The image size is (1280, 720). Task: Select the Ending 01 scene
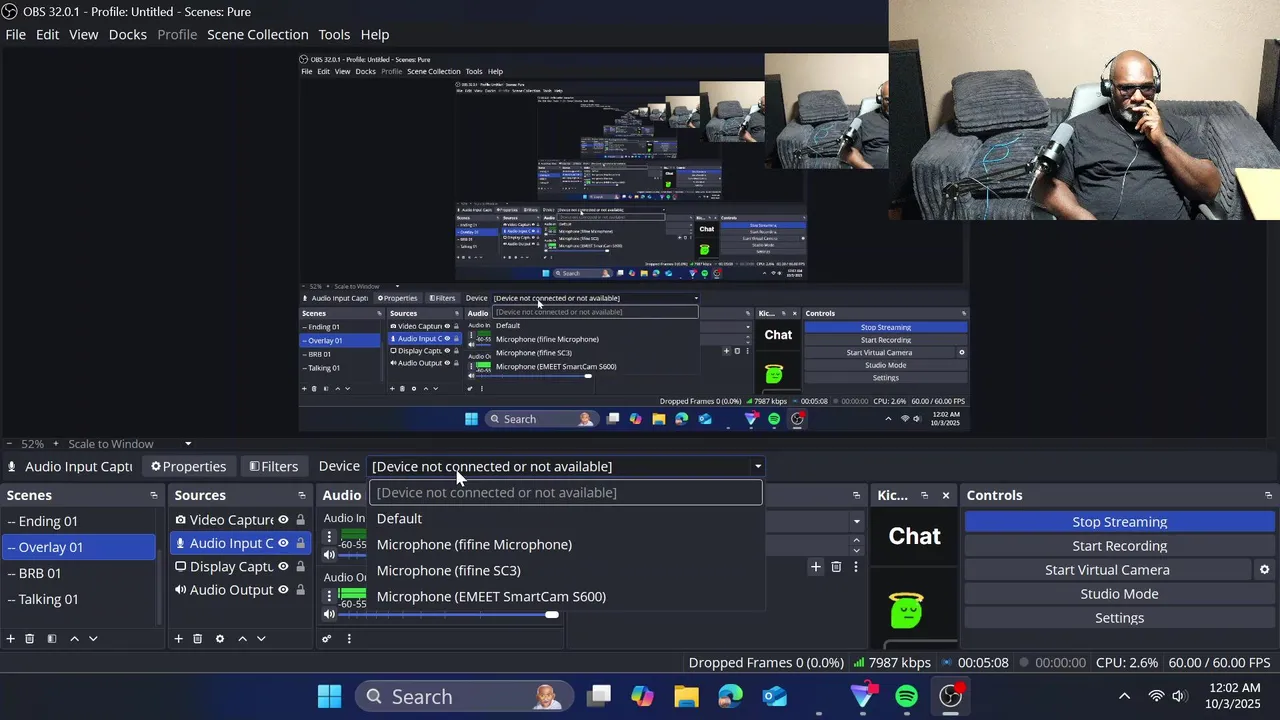click(79, 521)
